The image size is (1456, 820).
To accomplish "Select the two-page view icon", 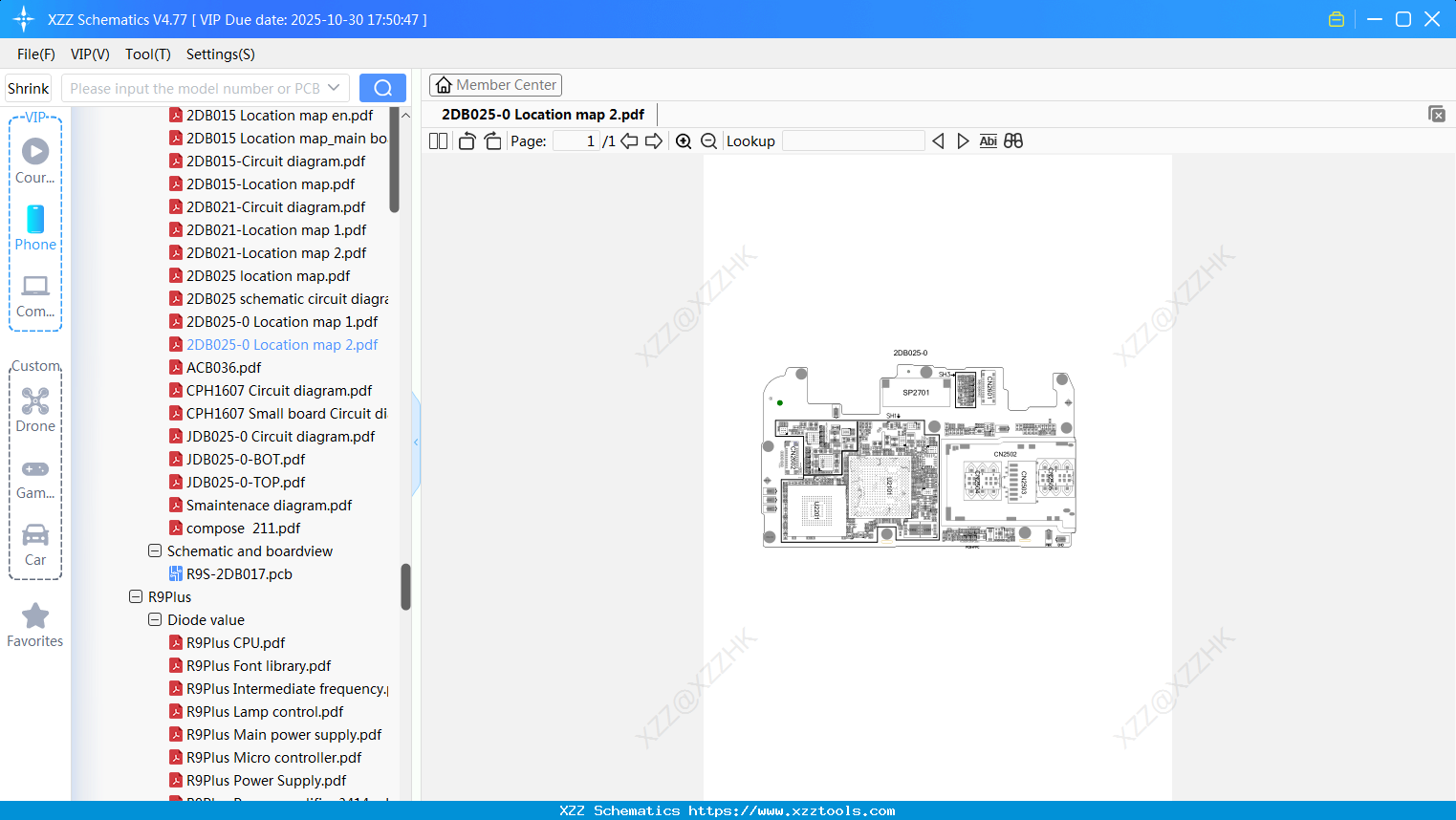I will (x=437, y=140).
